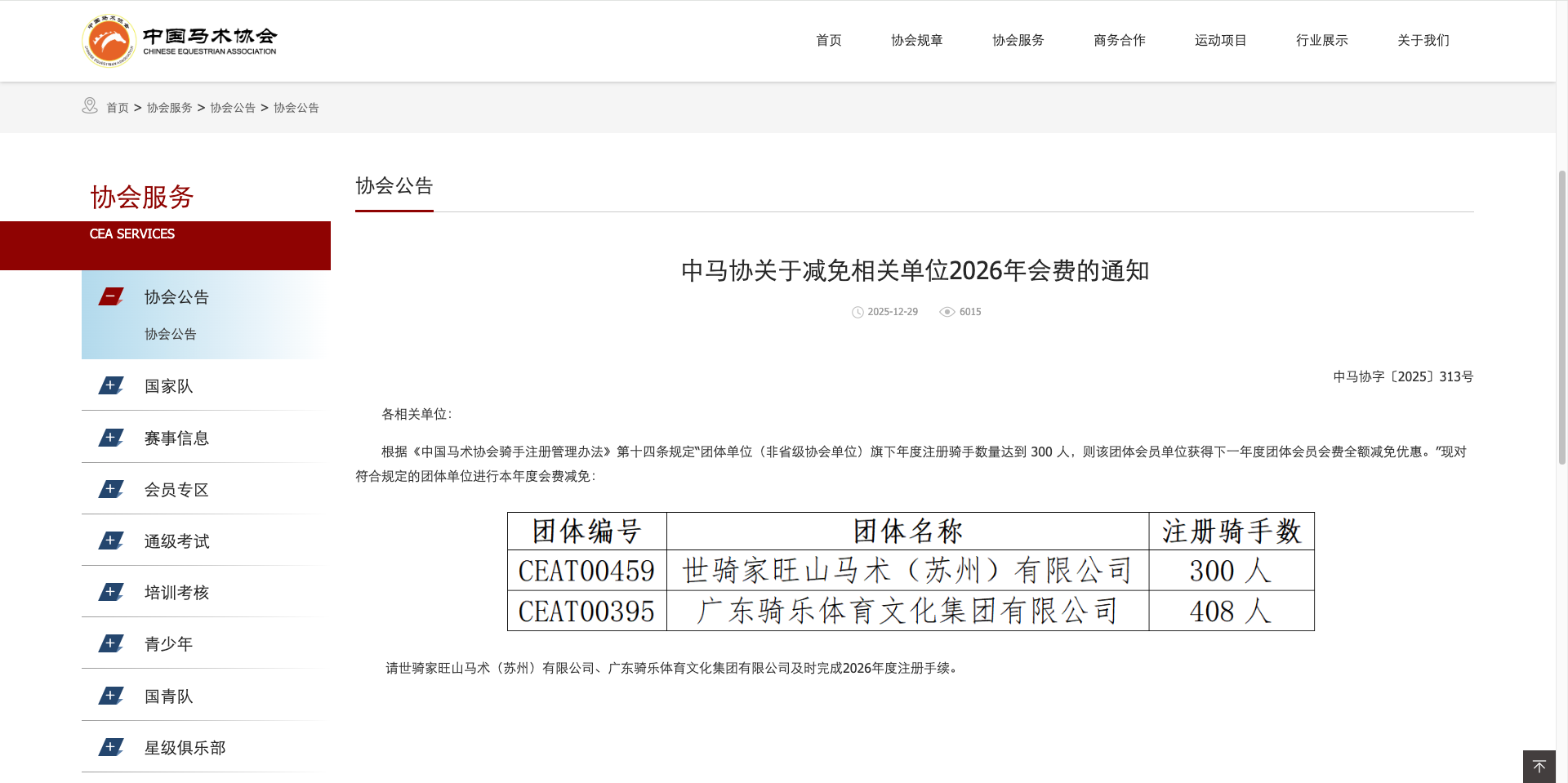Viewport: 1568px width, 783px height.
Task: Go to 首页 in the breadcrumb
Action: coord(118,108)
